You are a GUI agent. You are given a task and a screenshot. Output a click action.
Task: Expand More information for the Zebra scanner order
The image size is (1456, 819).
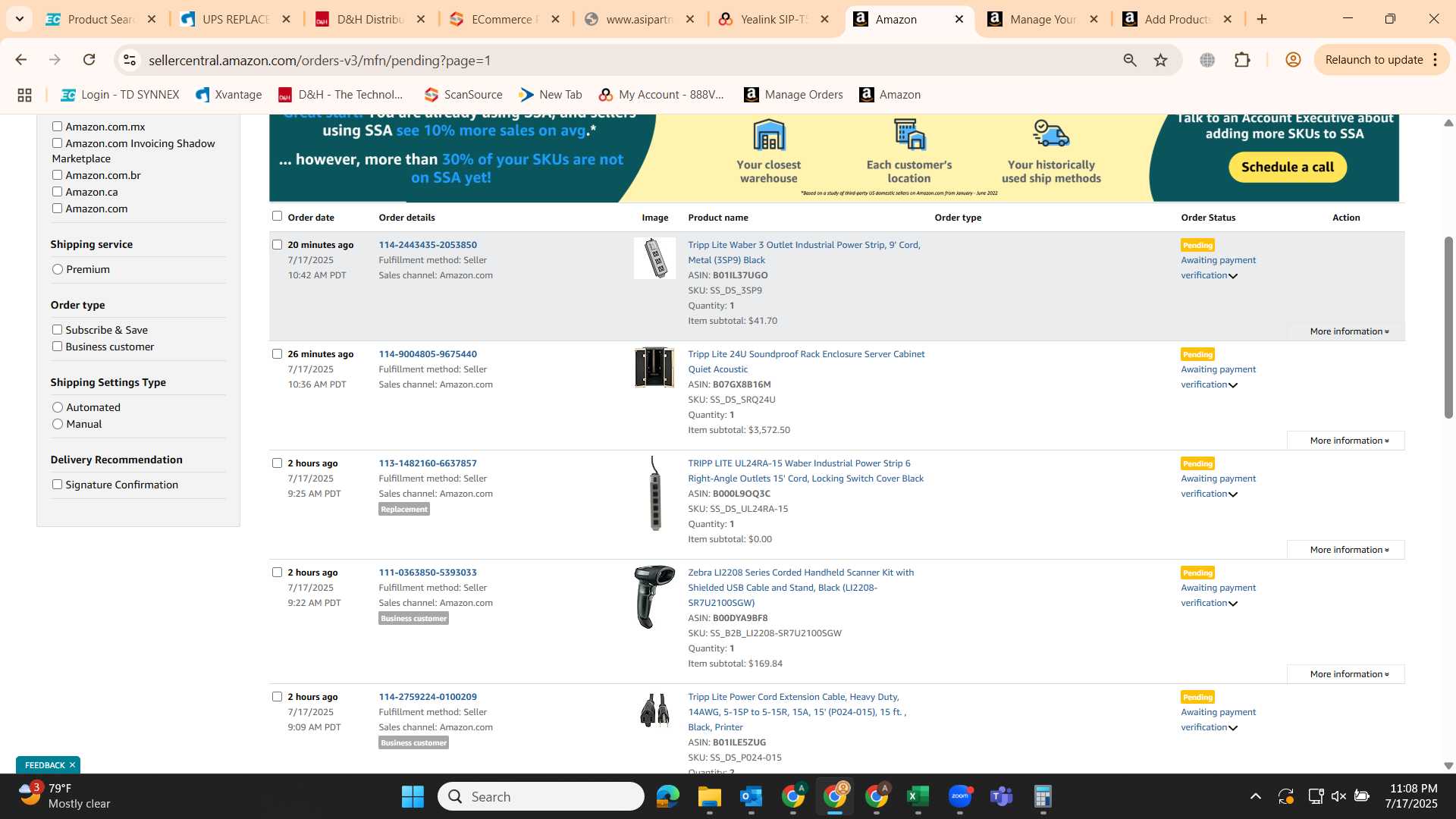(1346, 674)
